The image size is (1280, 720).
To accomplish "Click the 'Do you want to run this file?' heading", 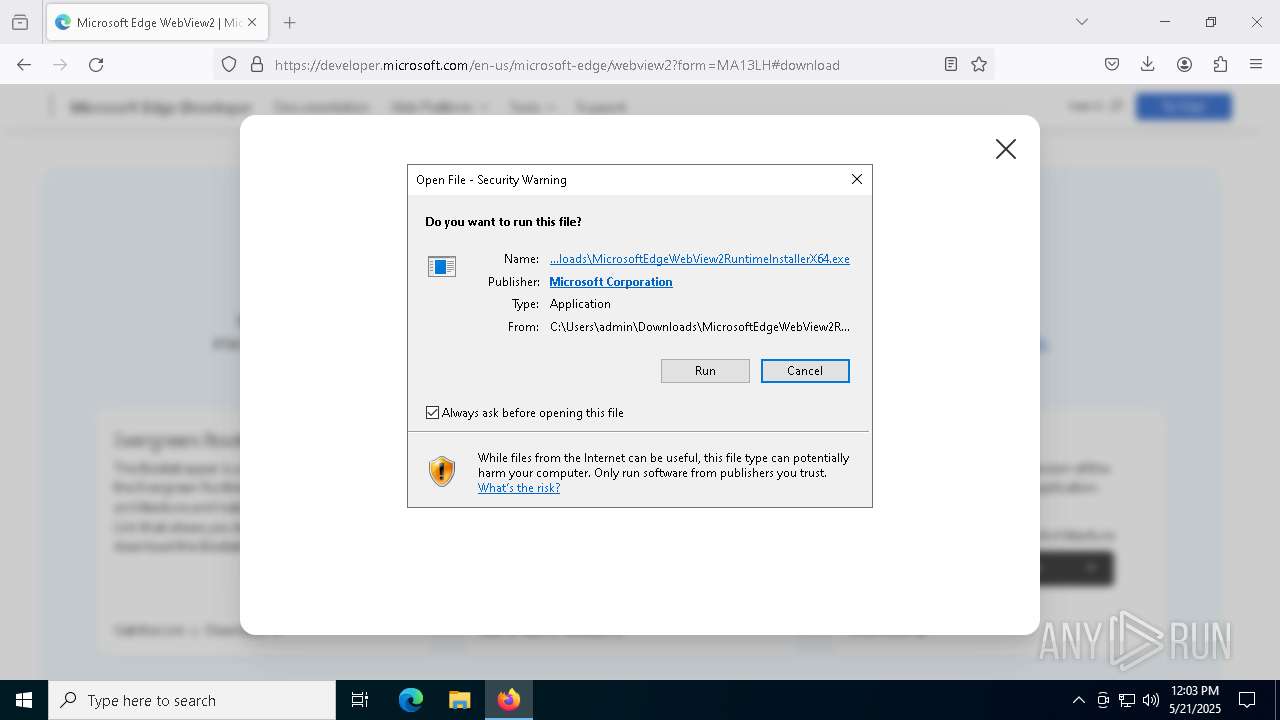I will (503, 222).
